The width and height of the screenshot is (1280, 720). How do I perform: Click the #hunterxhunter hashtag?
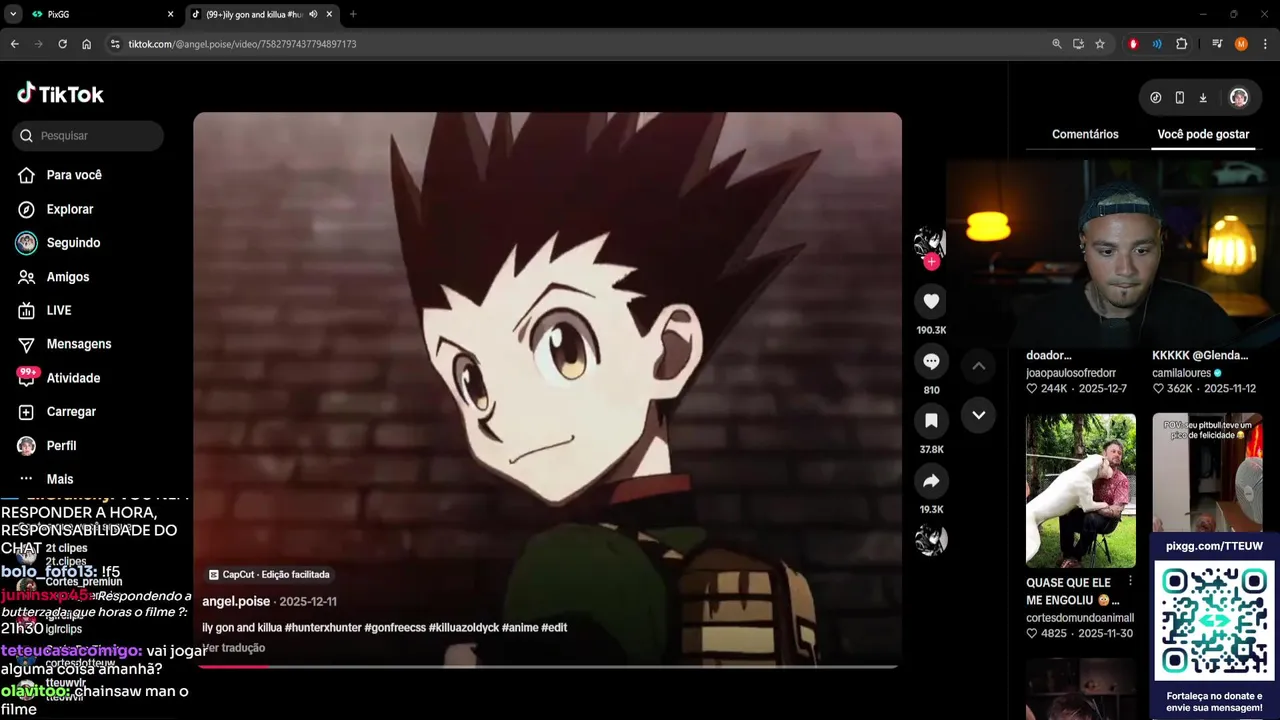point(323,628)
